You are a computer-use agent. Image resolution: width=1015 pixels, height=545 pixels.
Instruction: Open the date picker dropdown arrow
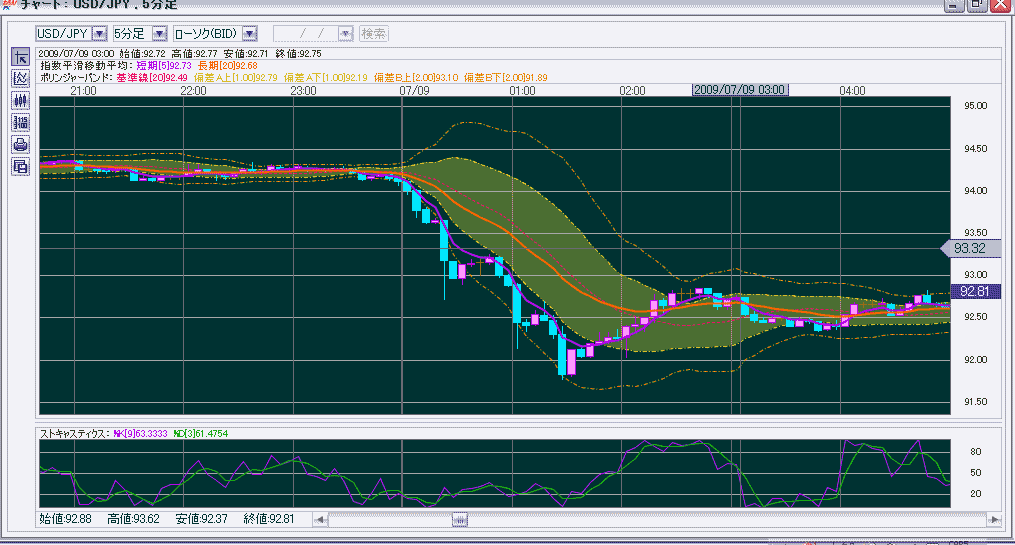(345, 34)
